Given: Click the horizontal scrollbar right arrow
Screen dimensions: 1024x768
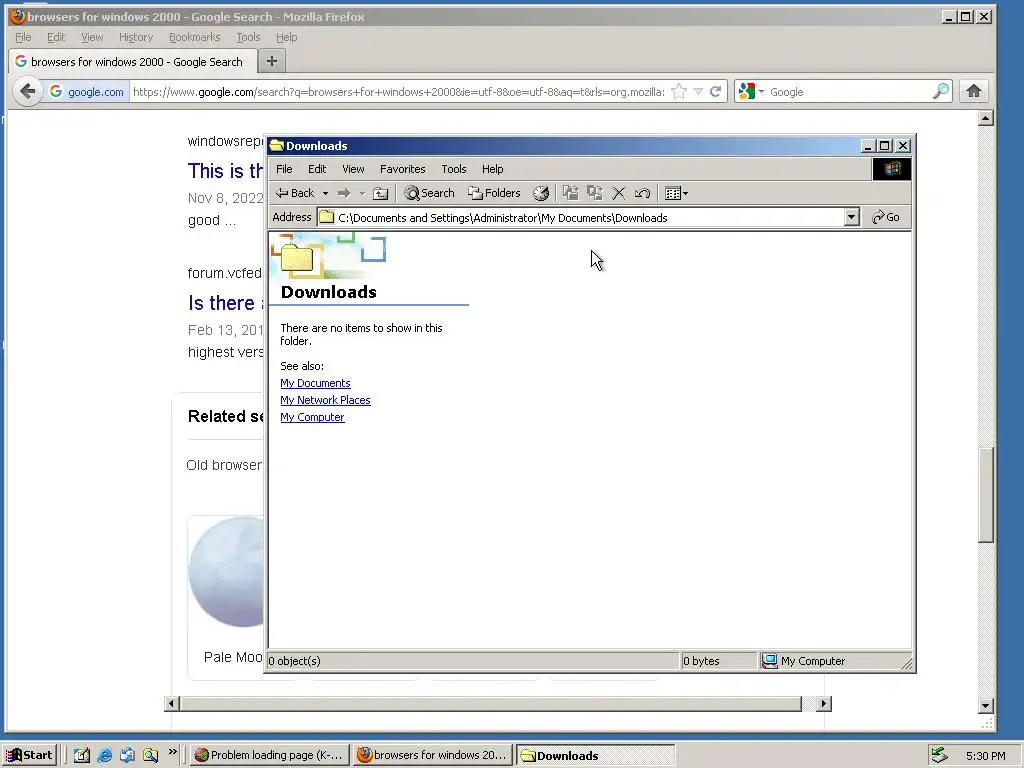Looking at the screenshot, I should (824, 703).
